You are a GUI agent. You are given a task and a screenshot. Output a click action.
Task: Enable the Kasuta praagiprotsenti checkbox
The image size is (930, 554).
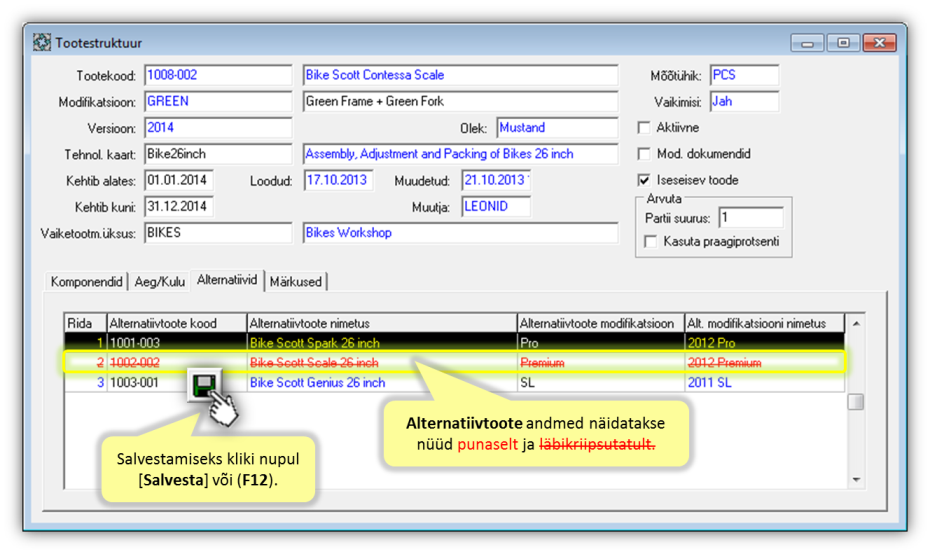(x=651, y=242)
